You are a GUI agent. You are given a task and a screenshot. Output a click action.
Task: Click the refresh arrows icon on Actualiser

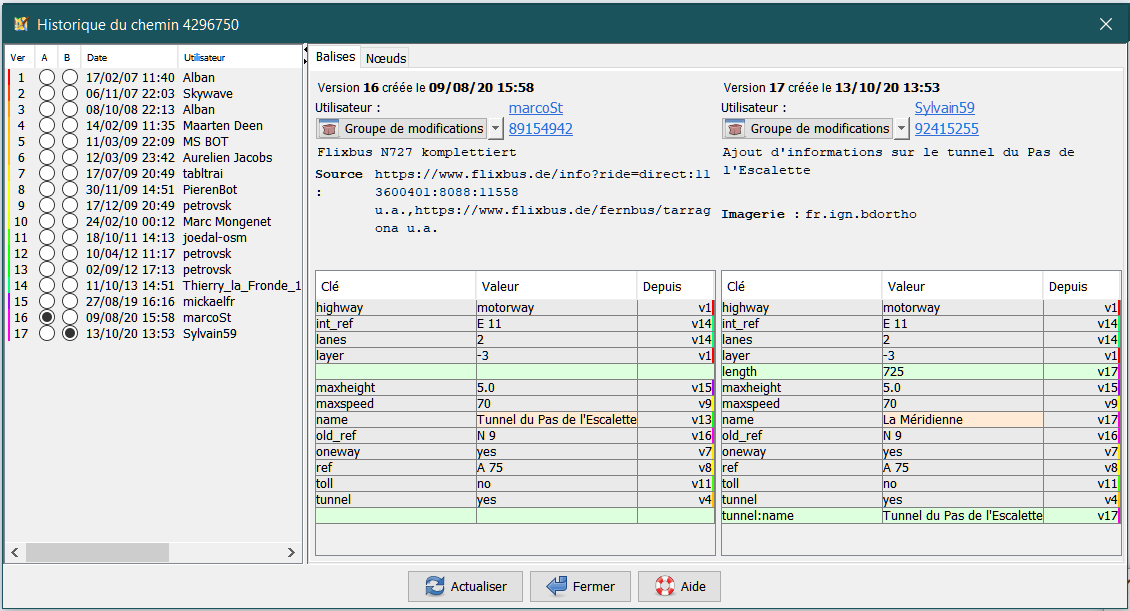coord(435,586)
